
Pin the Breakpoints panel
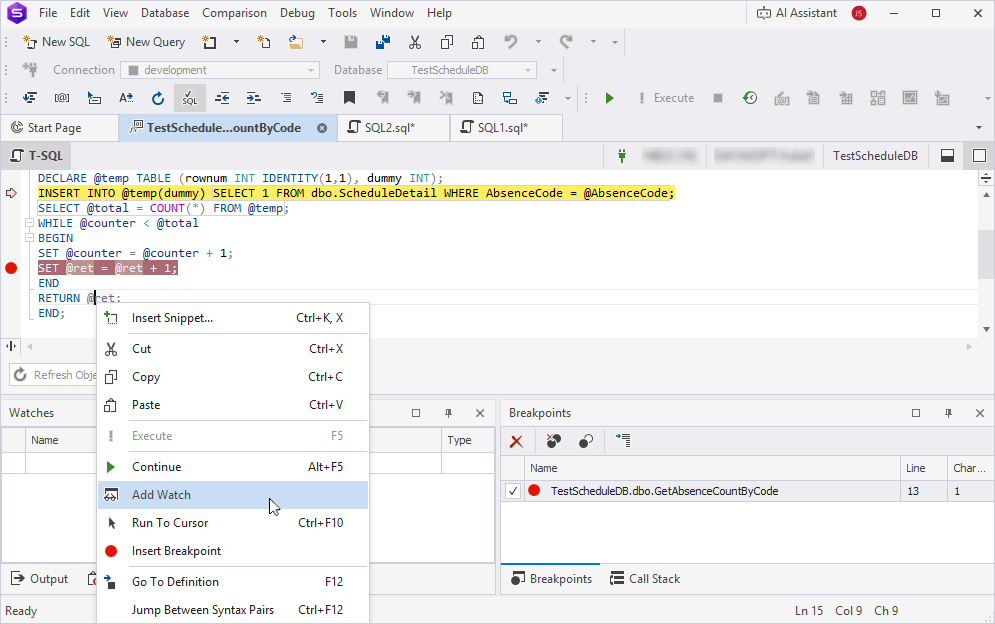point(948,413)
